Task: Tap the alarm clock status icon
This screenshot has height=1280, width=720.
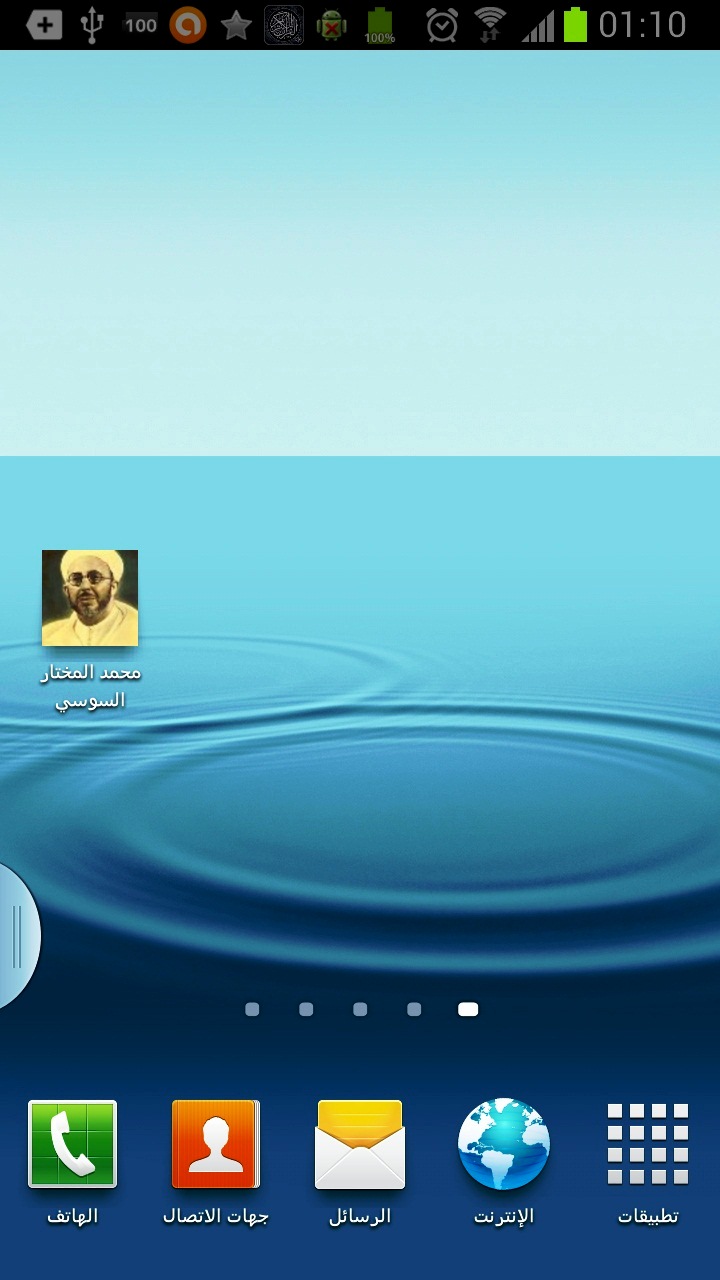Action: 441,25
